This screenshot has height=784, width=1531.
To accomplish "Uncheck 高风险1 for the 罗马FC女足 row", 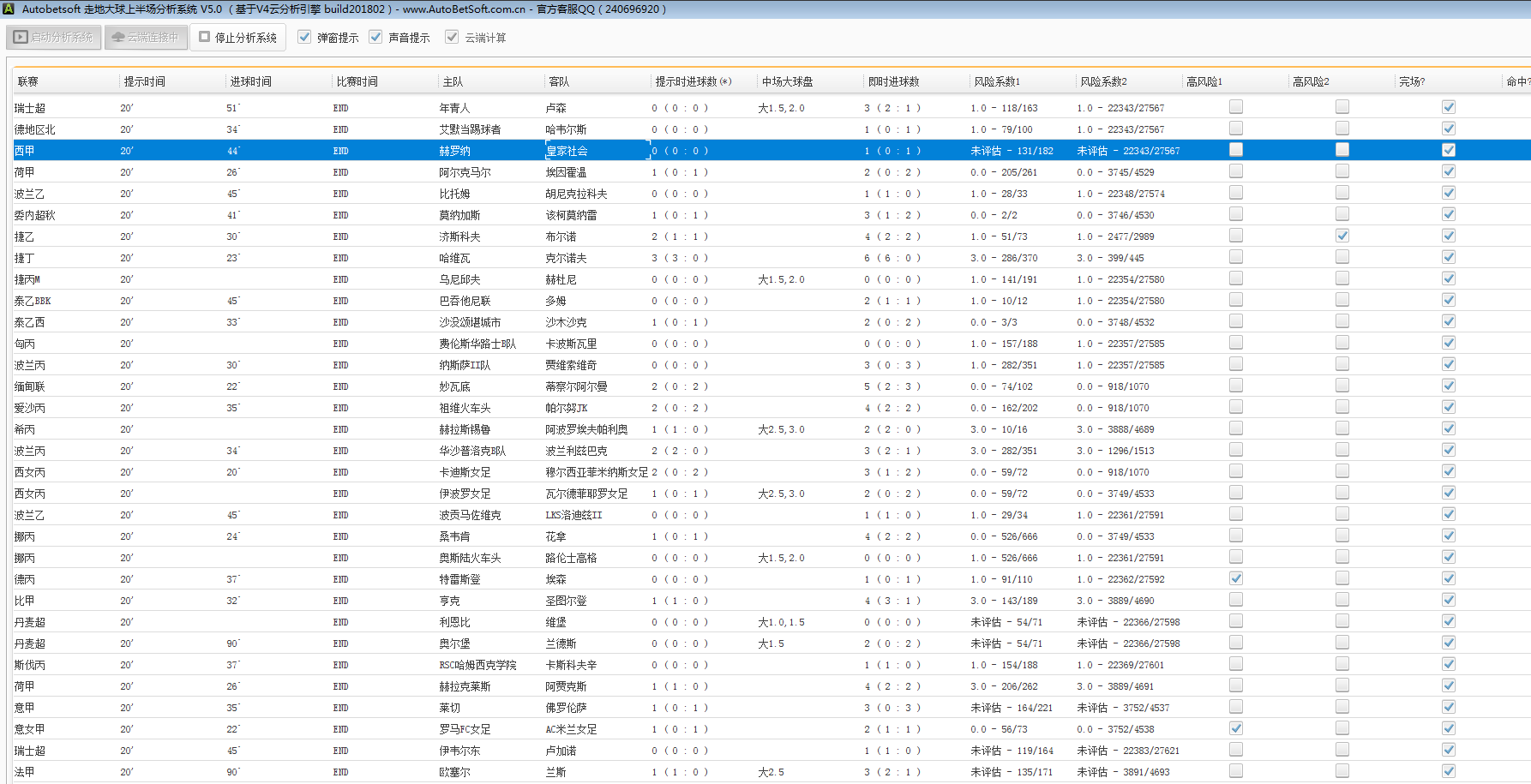I will 1235,728.
